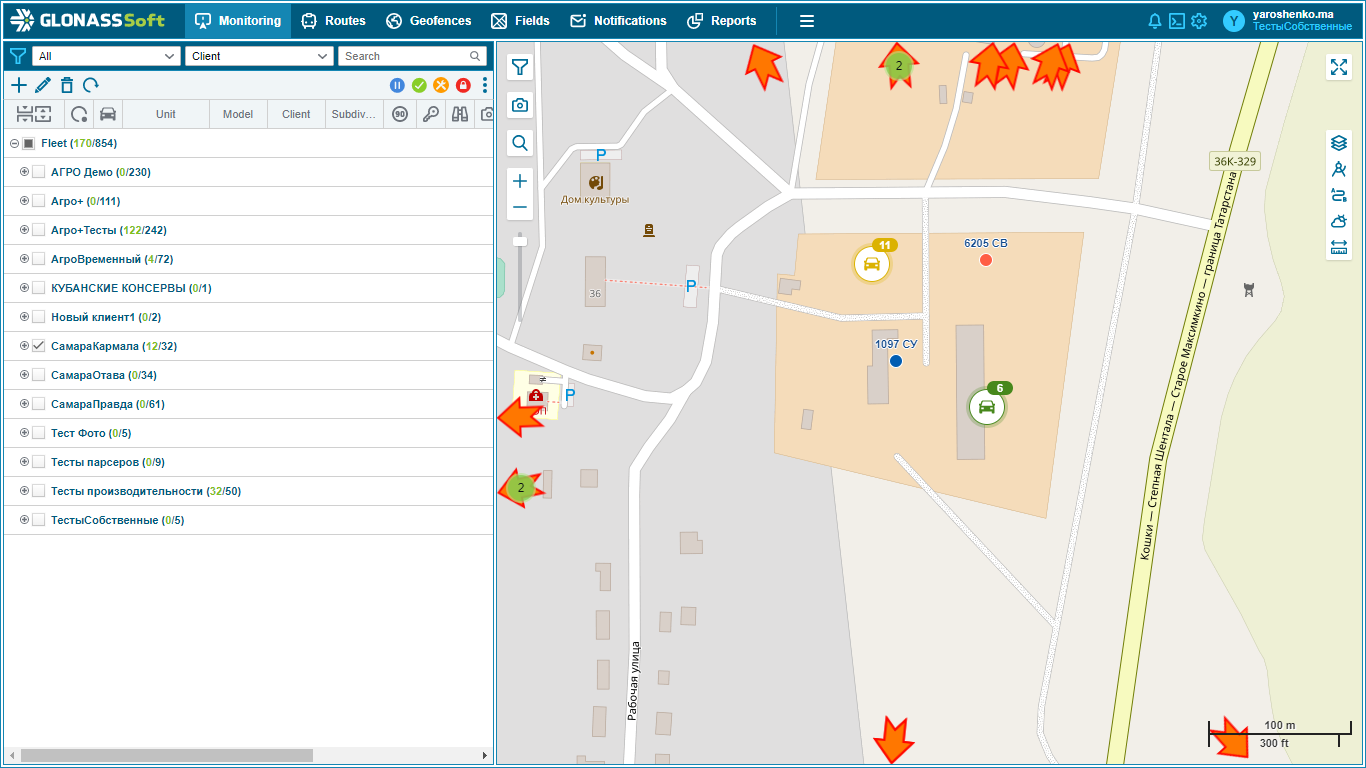
Task: Click the speed limit 90 column icon
Action: (x=400, y=114)
